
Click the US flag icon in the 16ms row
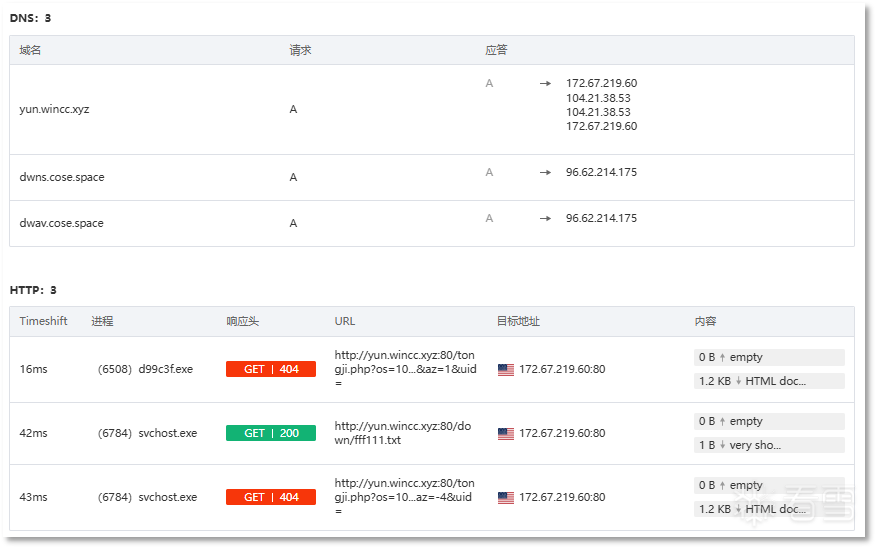pos(505,369)
